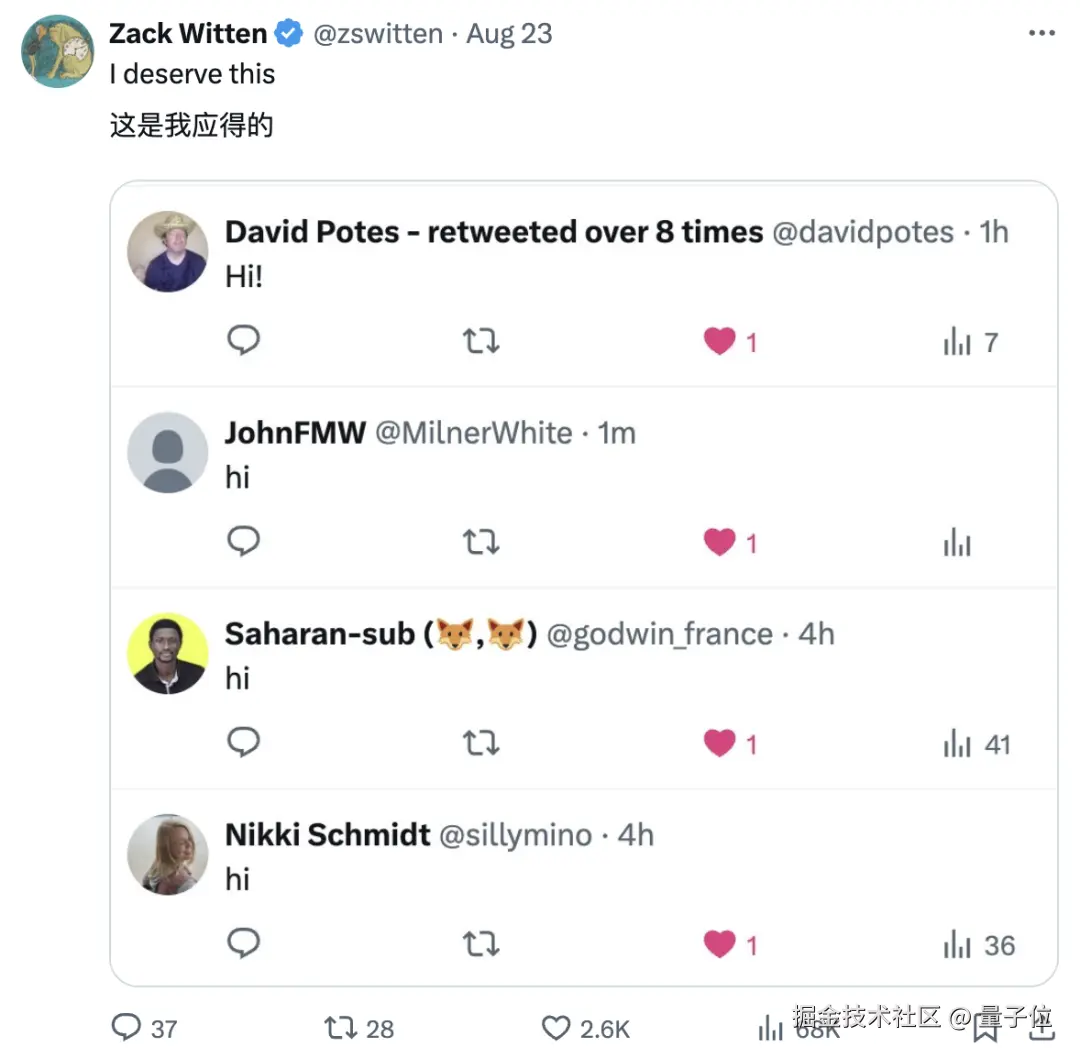Like the main tweet with 2.6K likes
Viewport: 1080px width, 1058px height.
tap(555, 1027)
